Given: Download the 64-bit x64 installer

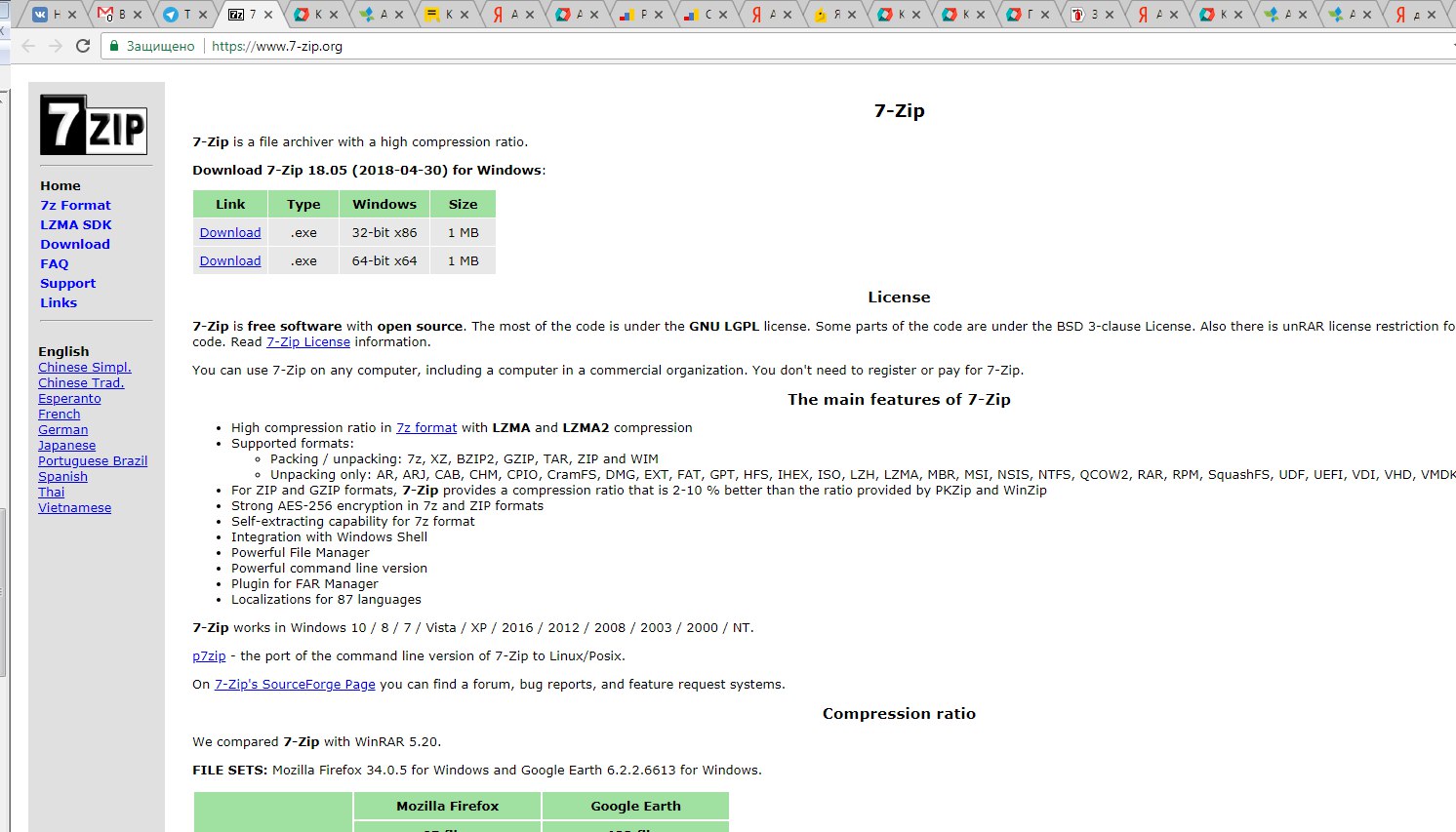Looking at the screenshot, I should coord(230,260).
